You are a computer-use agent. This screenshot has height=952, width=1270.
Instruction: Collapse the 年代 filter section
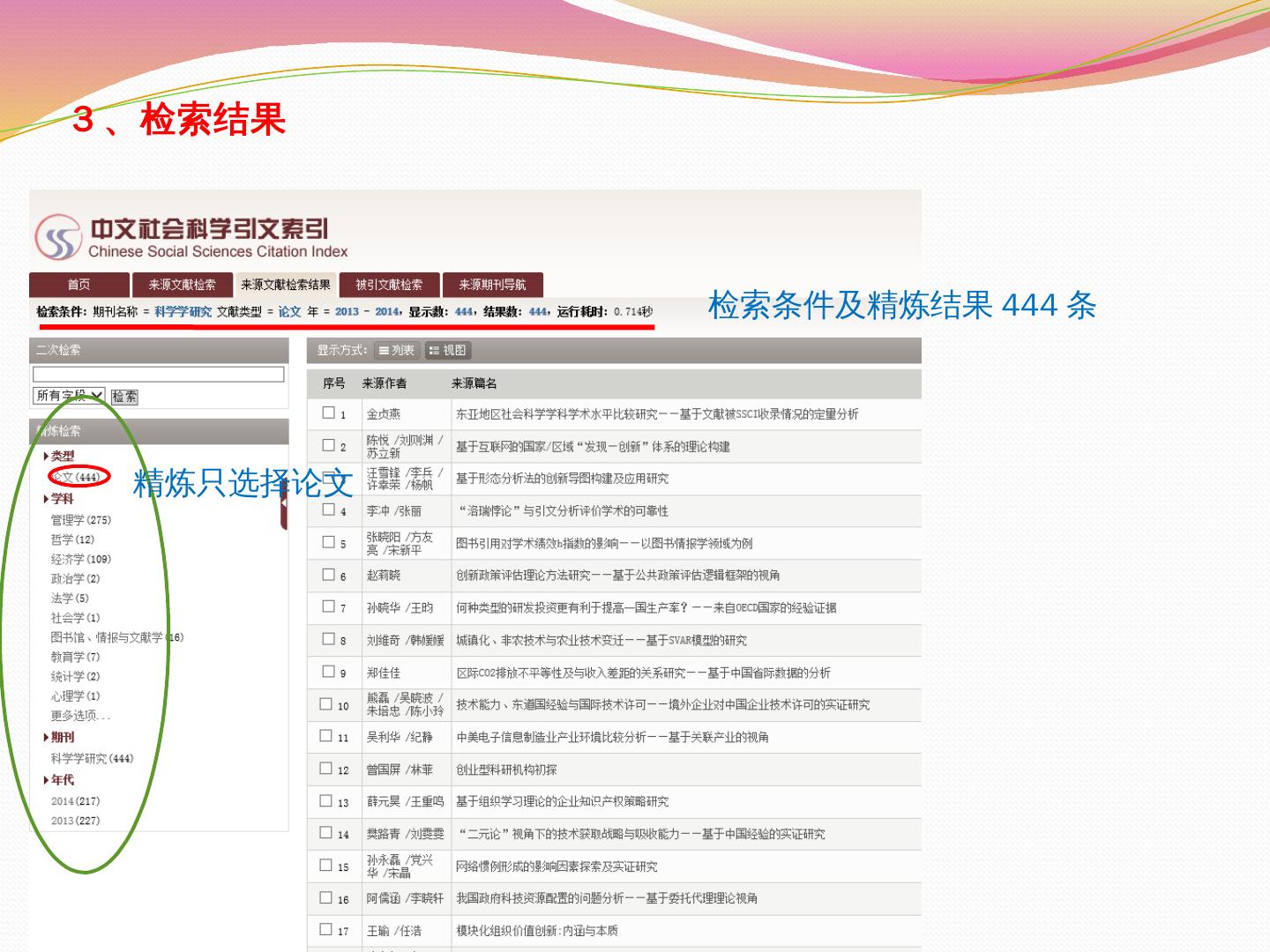click(59, 780)
